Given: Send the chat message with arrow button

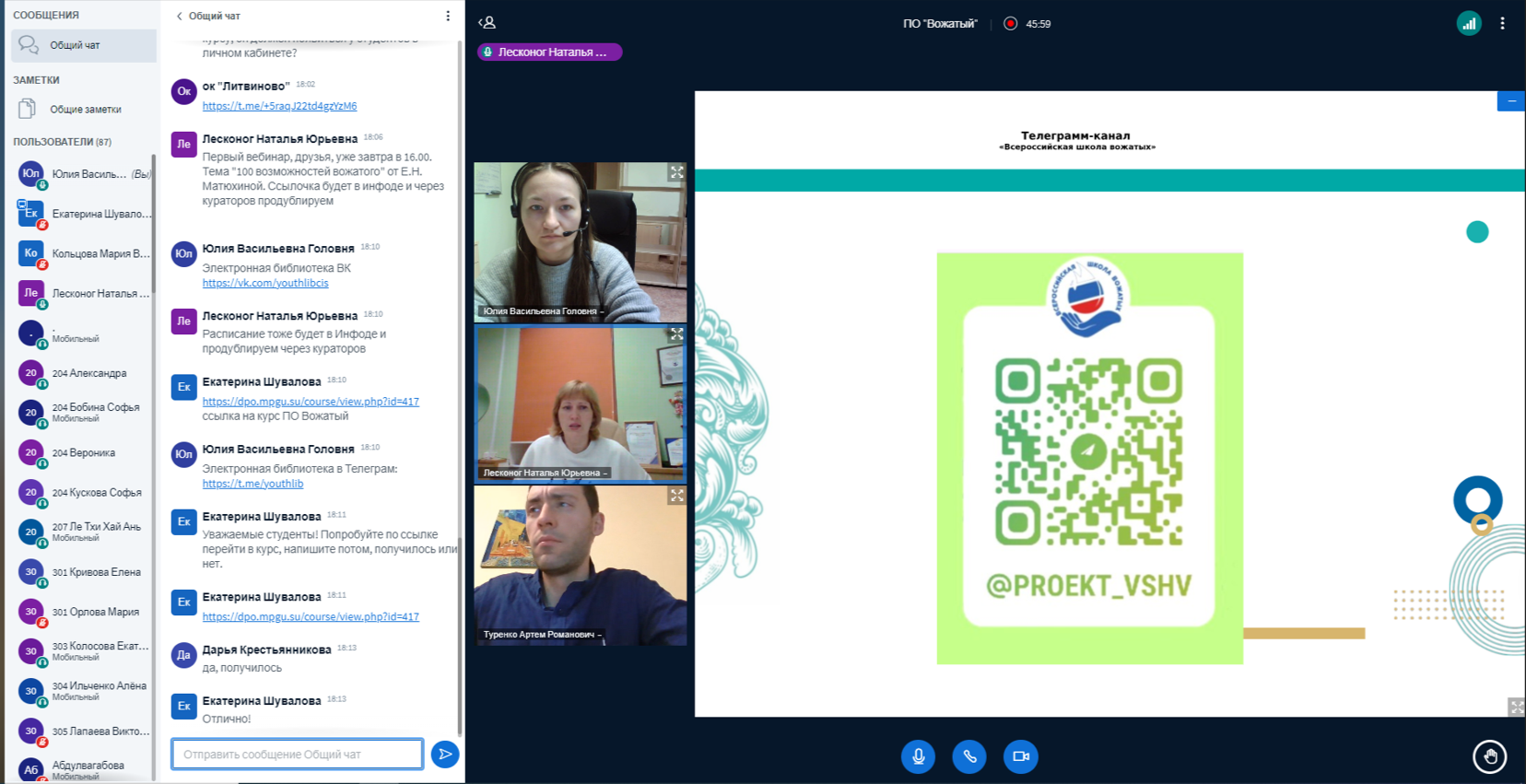Looking at the screenshot, I should [x=445, y=755].
